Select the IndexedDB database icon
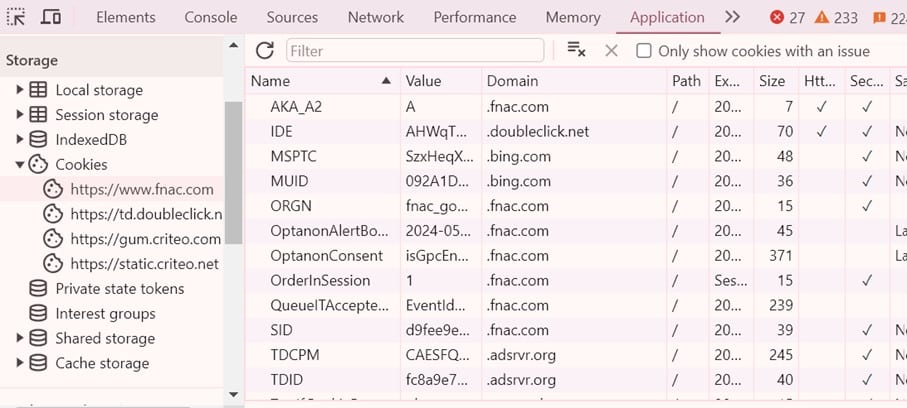 click(38, 139)
